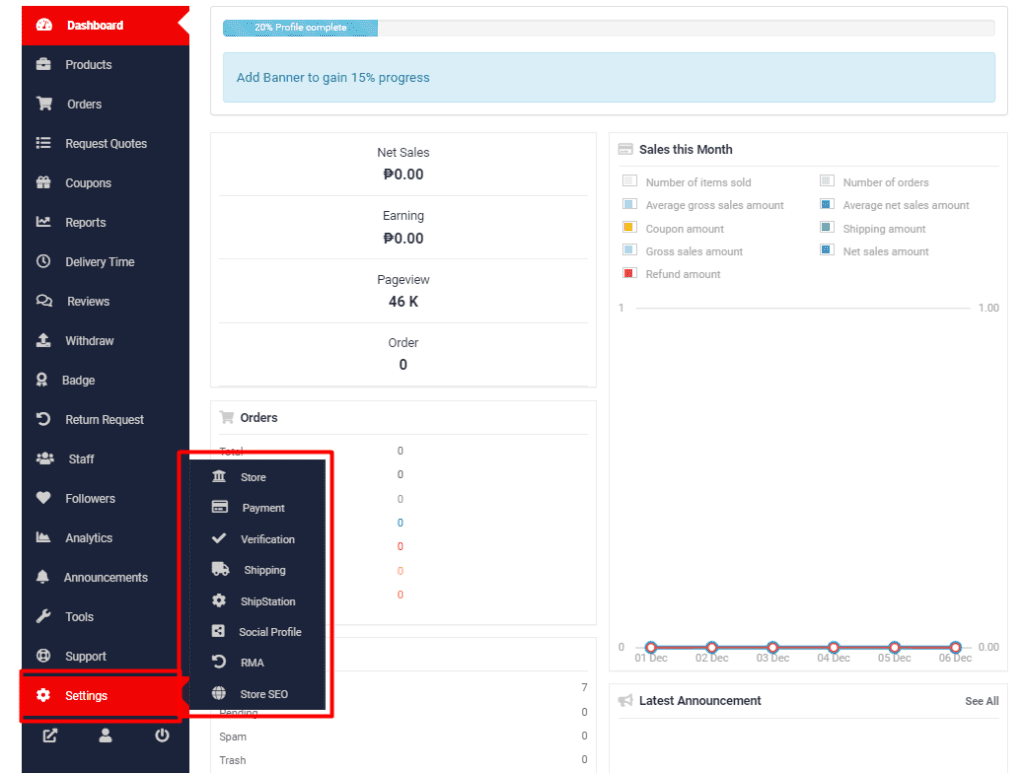
Task: Click the Products briefcase icon in sidebar
Action: click(44, 65)
